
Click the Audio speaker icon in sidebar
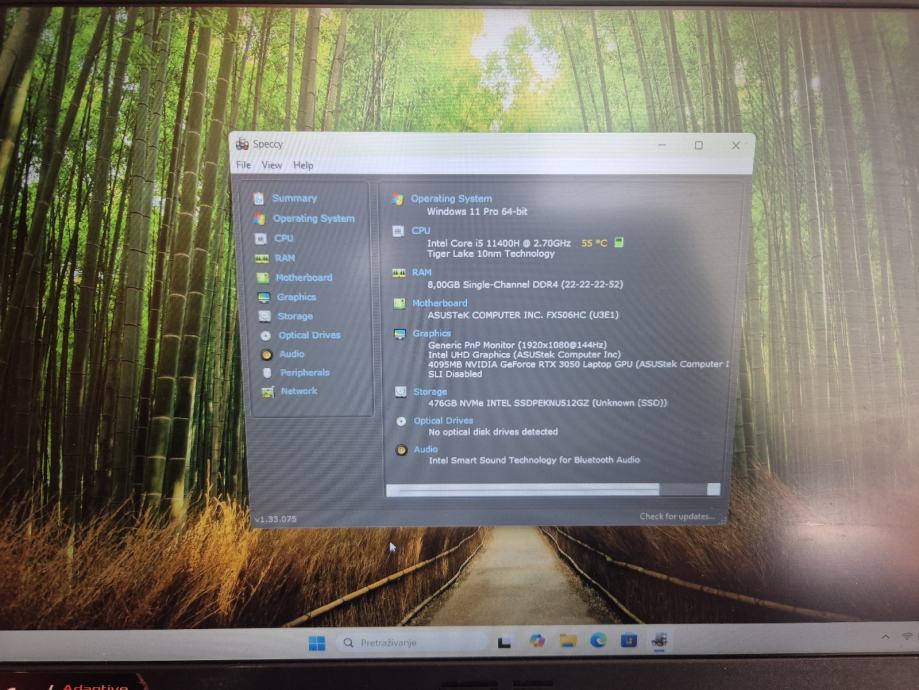[266, 355]
